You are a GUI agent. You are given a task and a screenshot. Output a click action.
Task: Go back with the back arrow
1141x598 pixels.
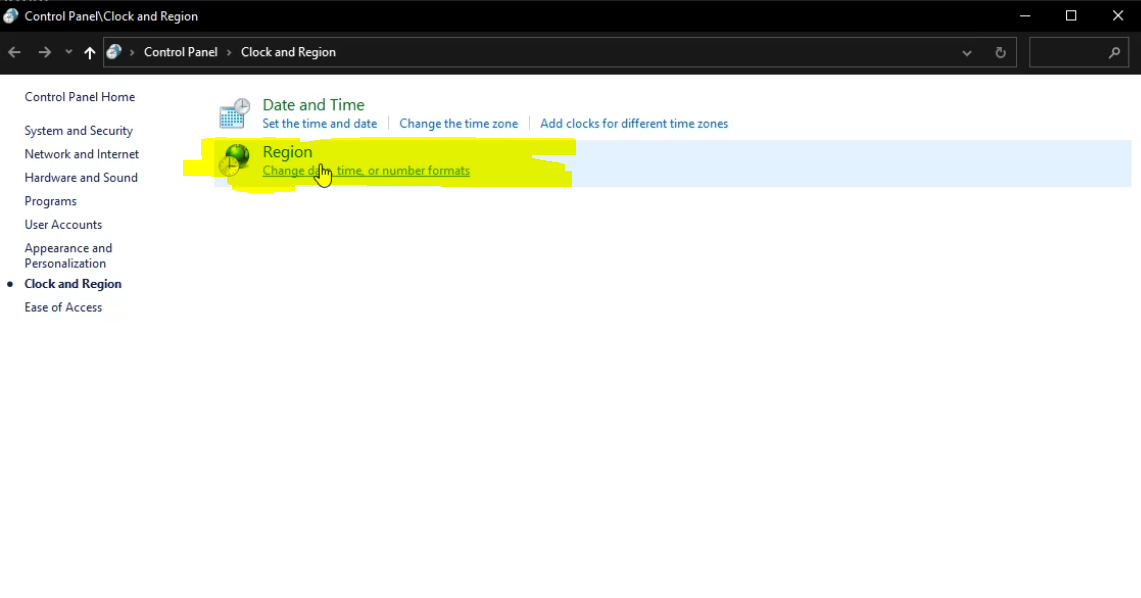pyautogui.click(x=15, y=52)
